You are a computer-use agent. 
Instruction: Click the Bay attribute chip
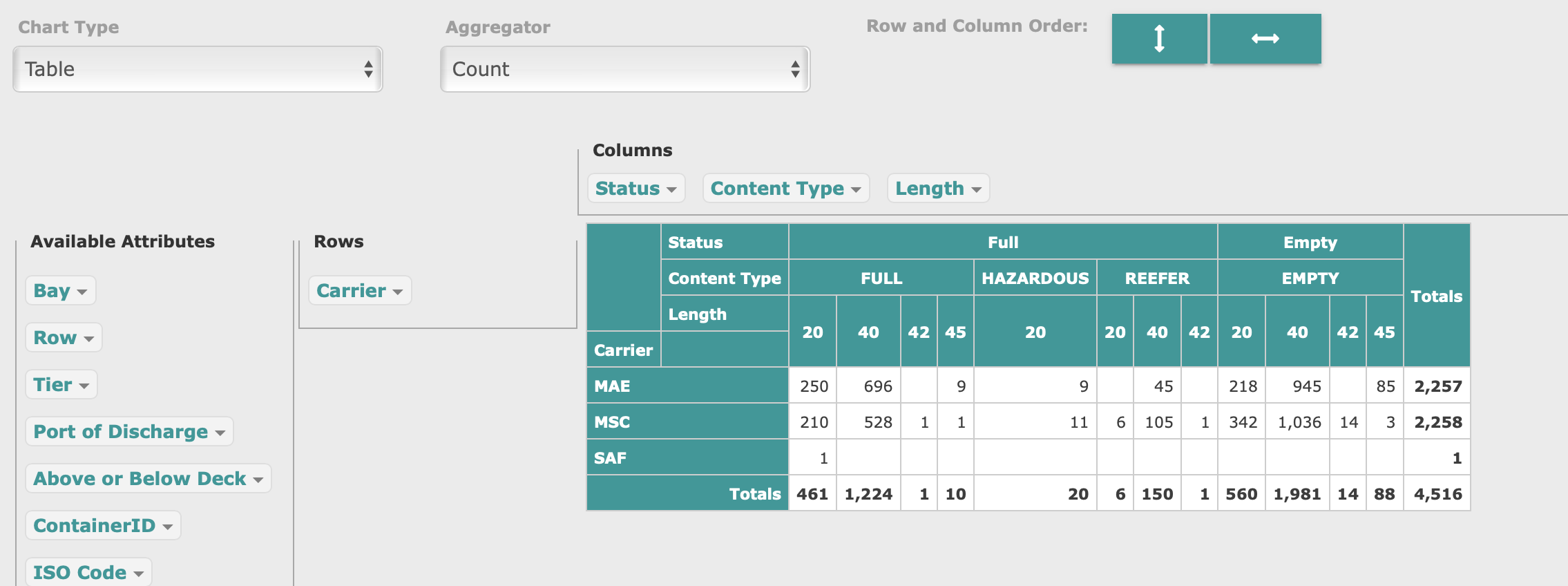[x=60, y=290]
